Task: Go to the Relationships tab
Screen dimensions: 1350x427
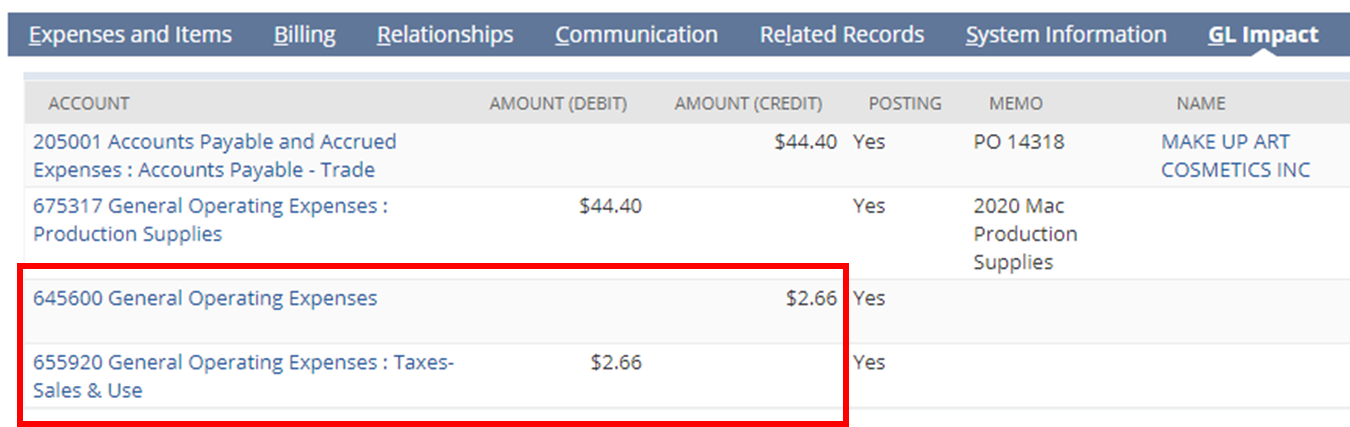Action: click(x=445, y=35)
